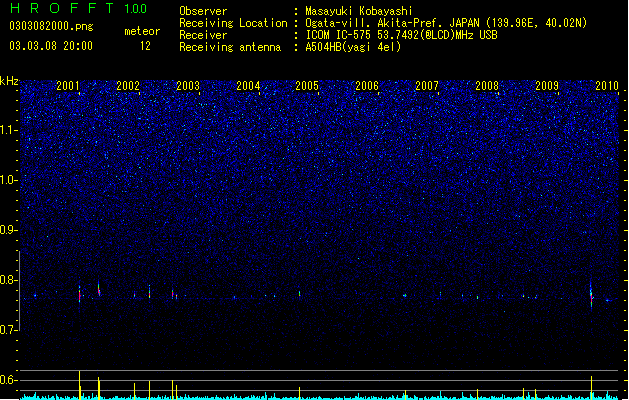
Task: Click the 2006 time axis label
Action: click(367, 85)
